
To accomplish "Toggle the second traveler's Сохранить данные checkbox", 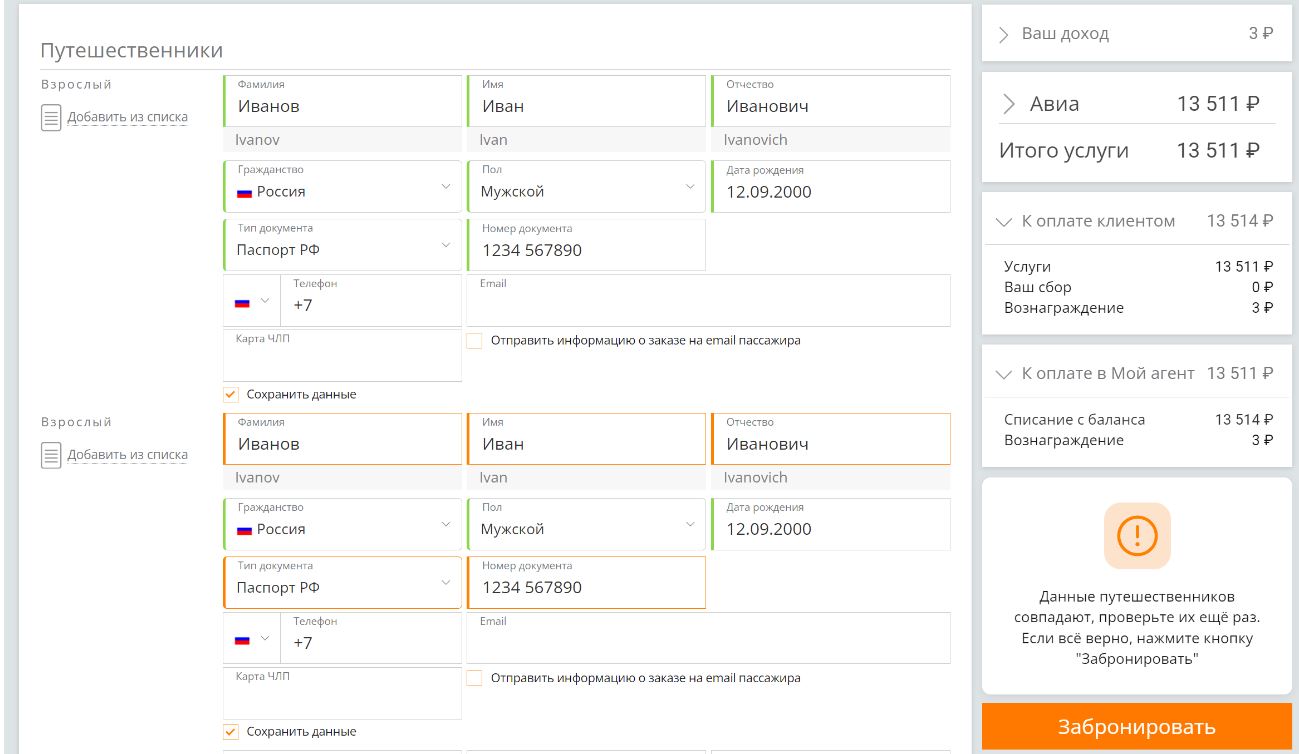I will 232,731.
